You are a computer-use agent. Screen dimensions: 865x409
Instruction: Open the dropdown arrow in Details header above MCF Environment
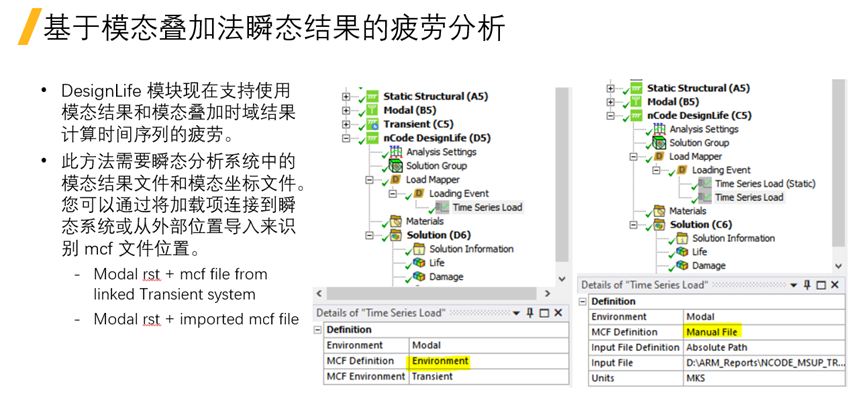[516, 314]
